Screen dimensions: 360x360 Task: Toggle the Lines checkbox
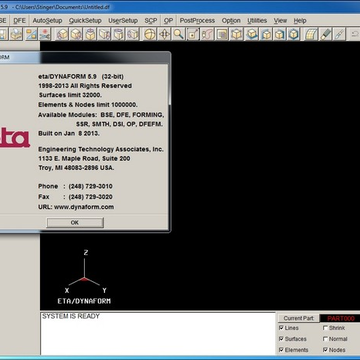pyautogui.click(x=281, y=328)
